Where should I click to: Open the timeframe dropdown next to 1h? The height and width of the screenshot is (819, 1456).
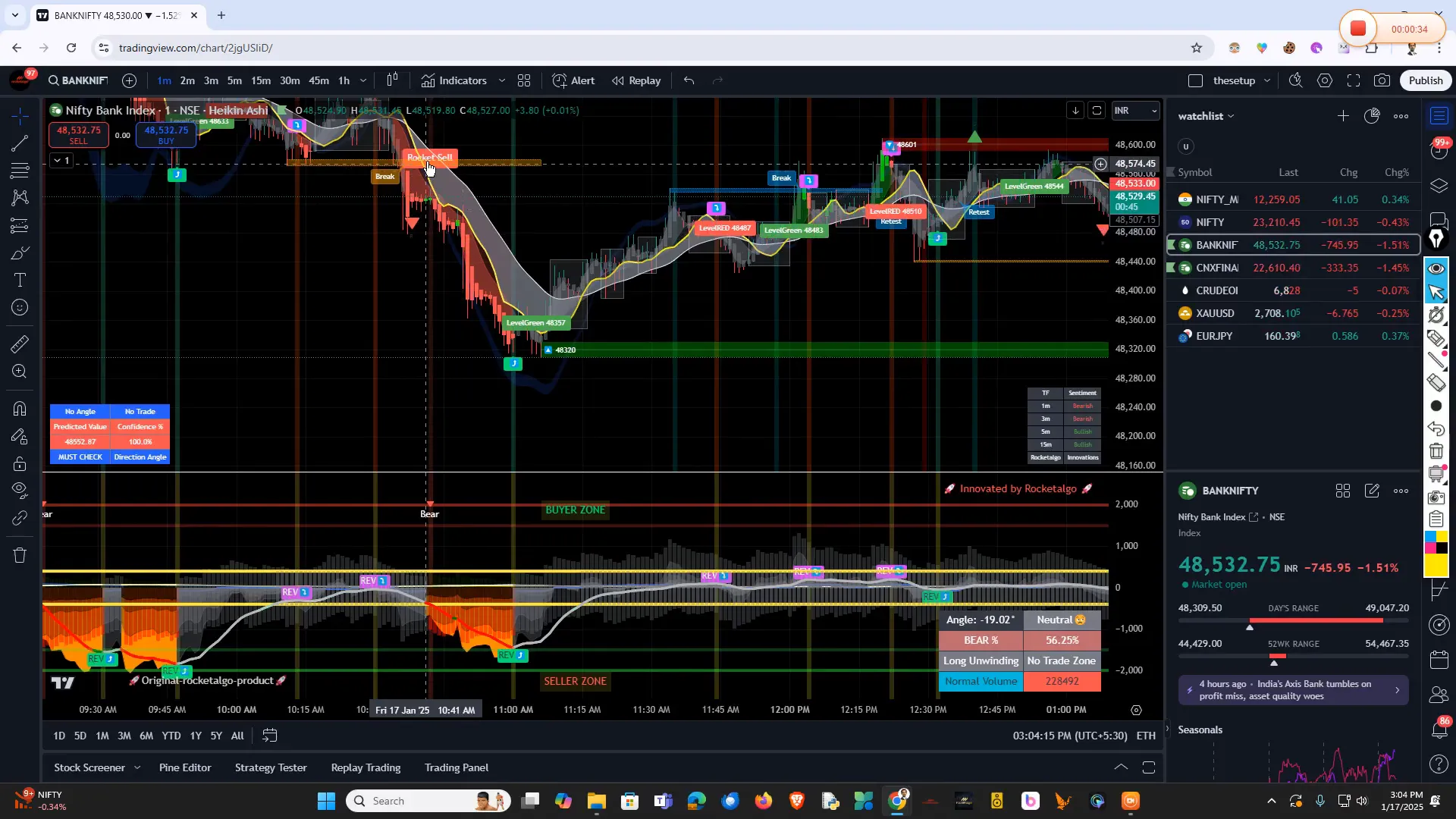click(363, 80)
